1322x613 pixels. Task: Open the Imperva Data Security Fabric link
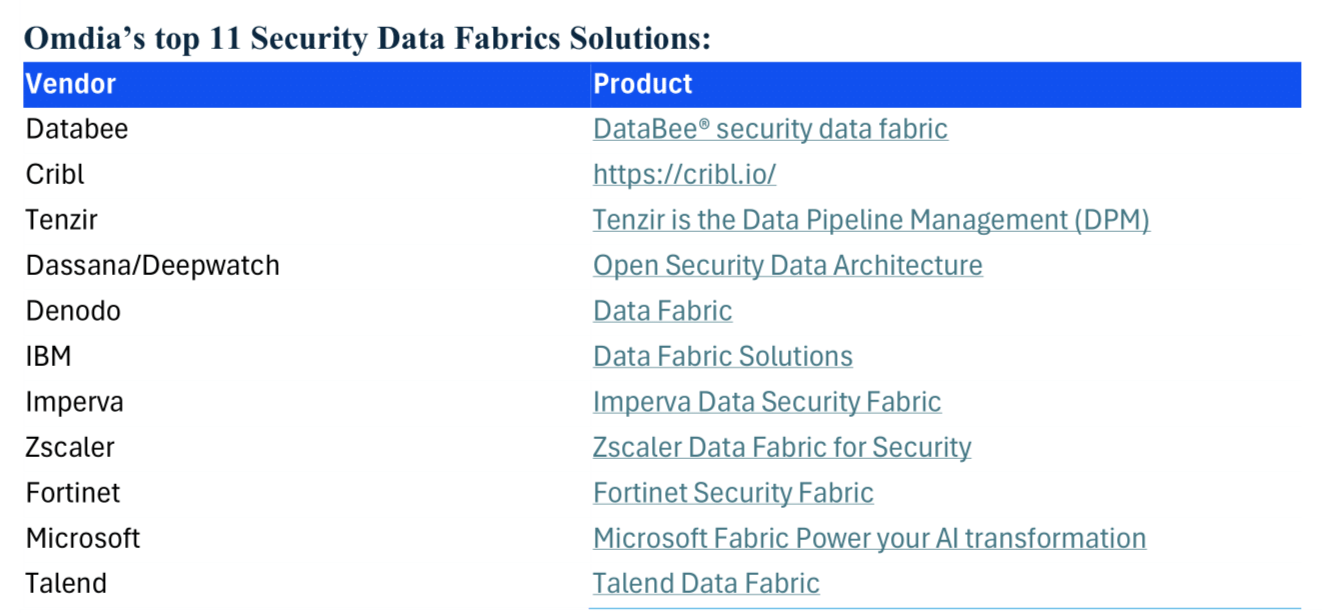[x=766, y=402]
